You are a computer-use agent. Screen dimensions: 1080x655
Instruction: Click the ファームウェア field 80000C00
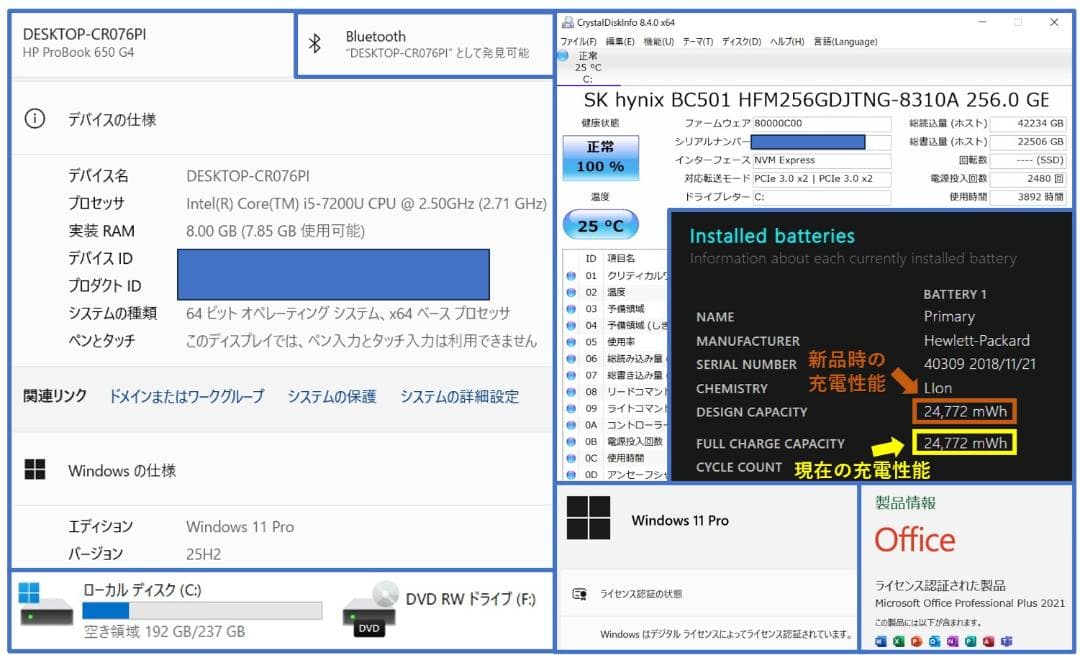coord(821,123)
